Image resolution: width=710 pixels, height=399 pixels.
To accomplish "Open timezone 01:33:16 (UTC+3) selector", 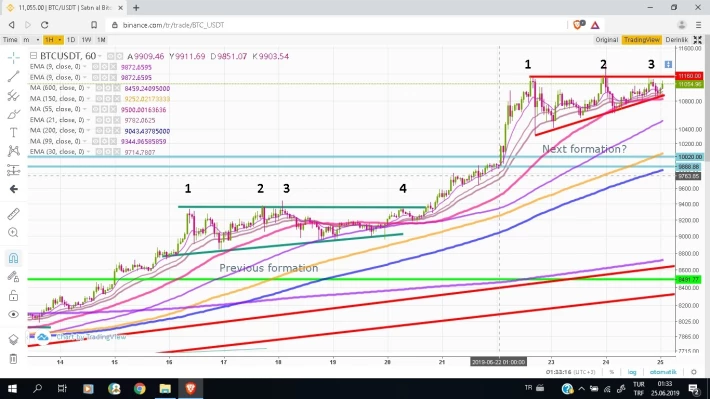I will pos(571,372).
